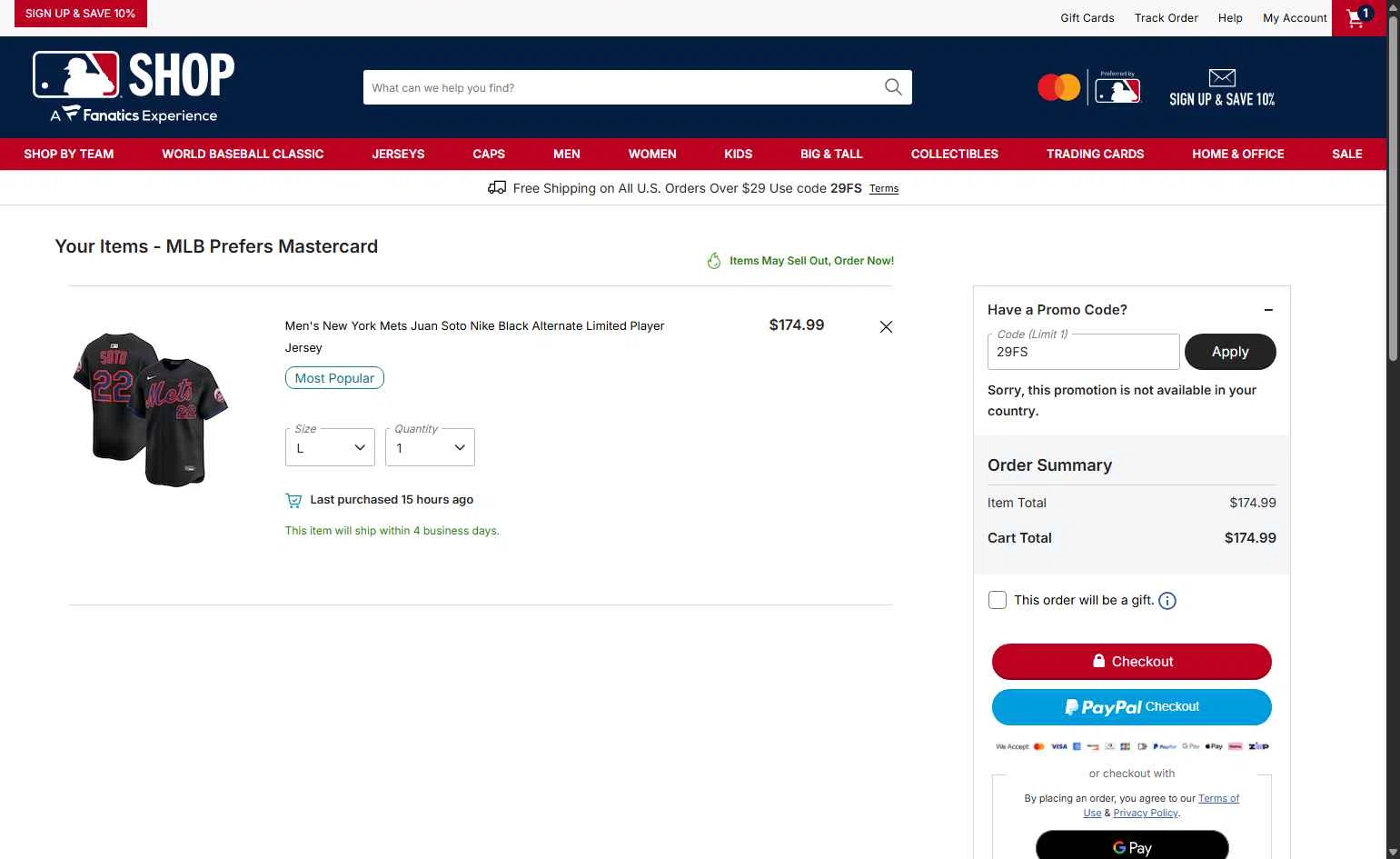This screenshot has width=1400, height=859.
Task: Click the top-left Sign Up & Save 10% button
Action: click(x=80, y=14)
